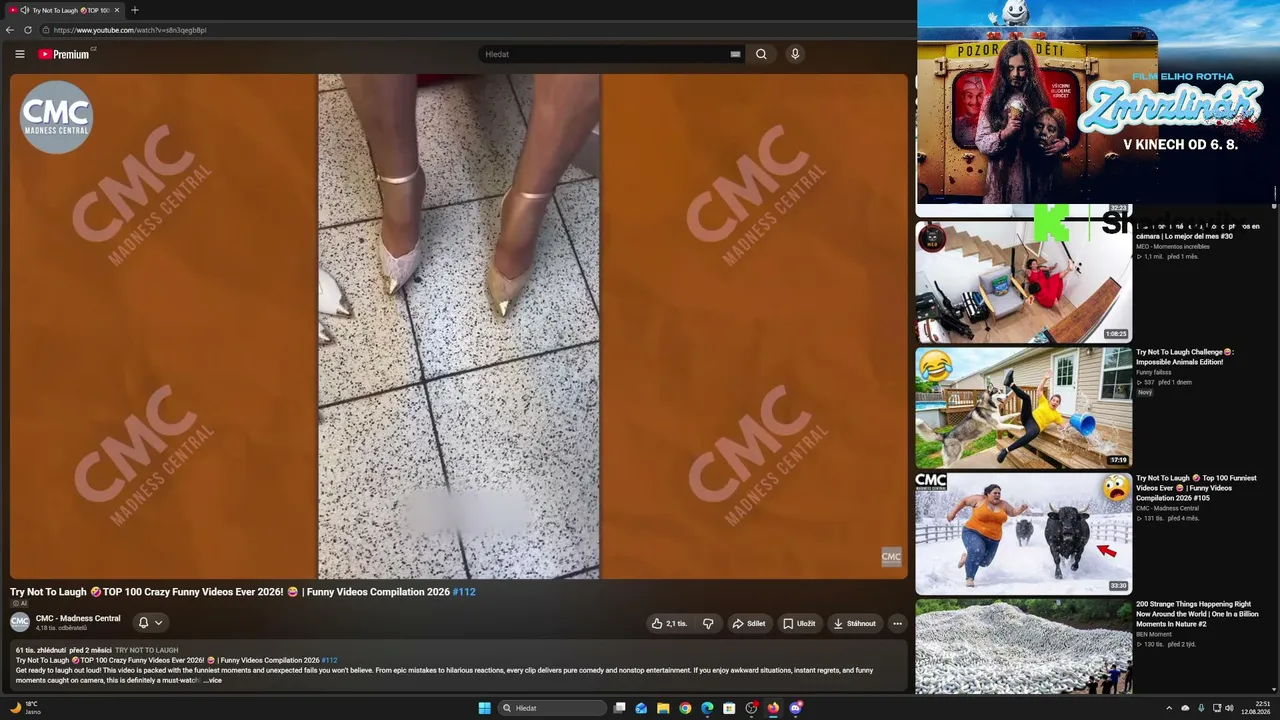
Task: Show hidden system tray icons chevron
Action: point(1169,708)
